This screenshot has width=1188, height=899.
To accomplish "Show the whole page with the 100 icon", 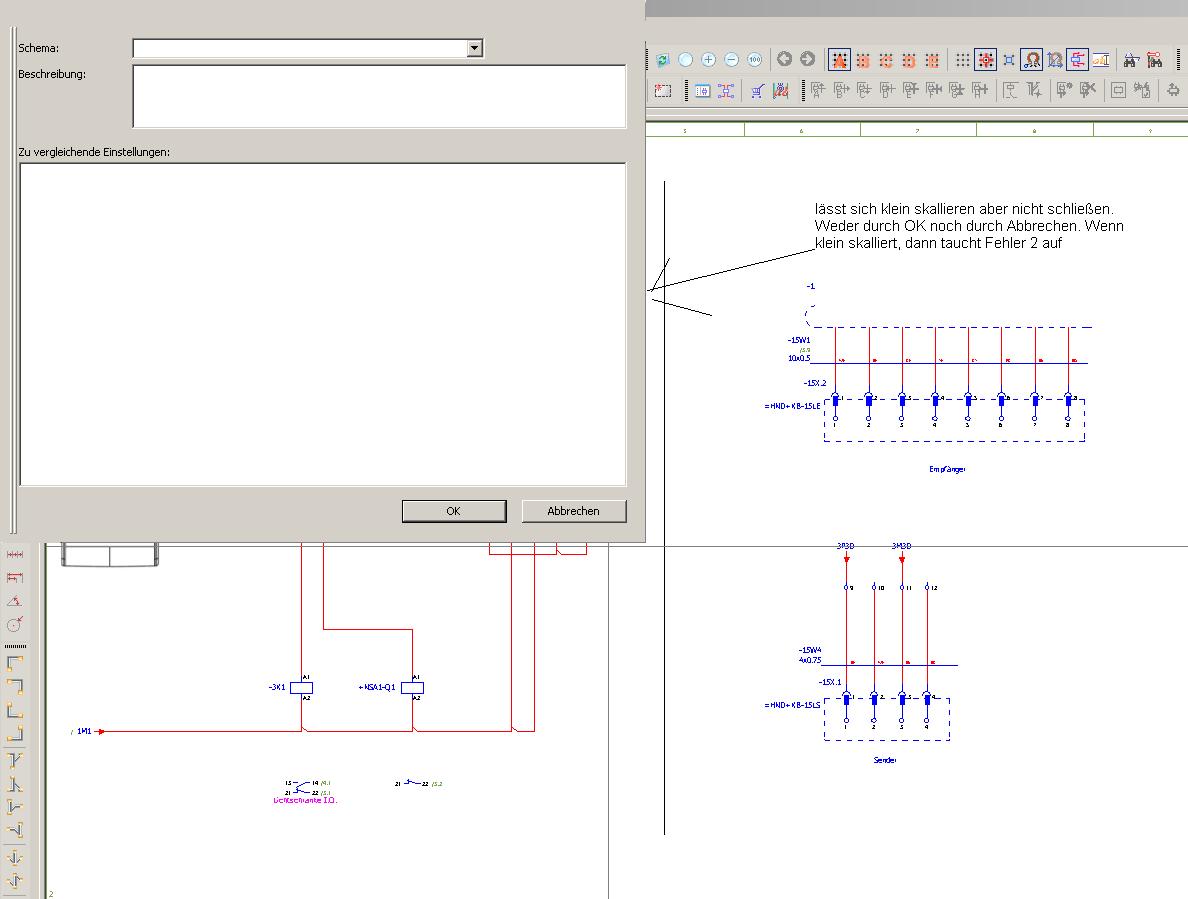I will click(x=755, y=59).
